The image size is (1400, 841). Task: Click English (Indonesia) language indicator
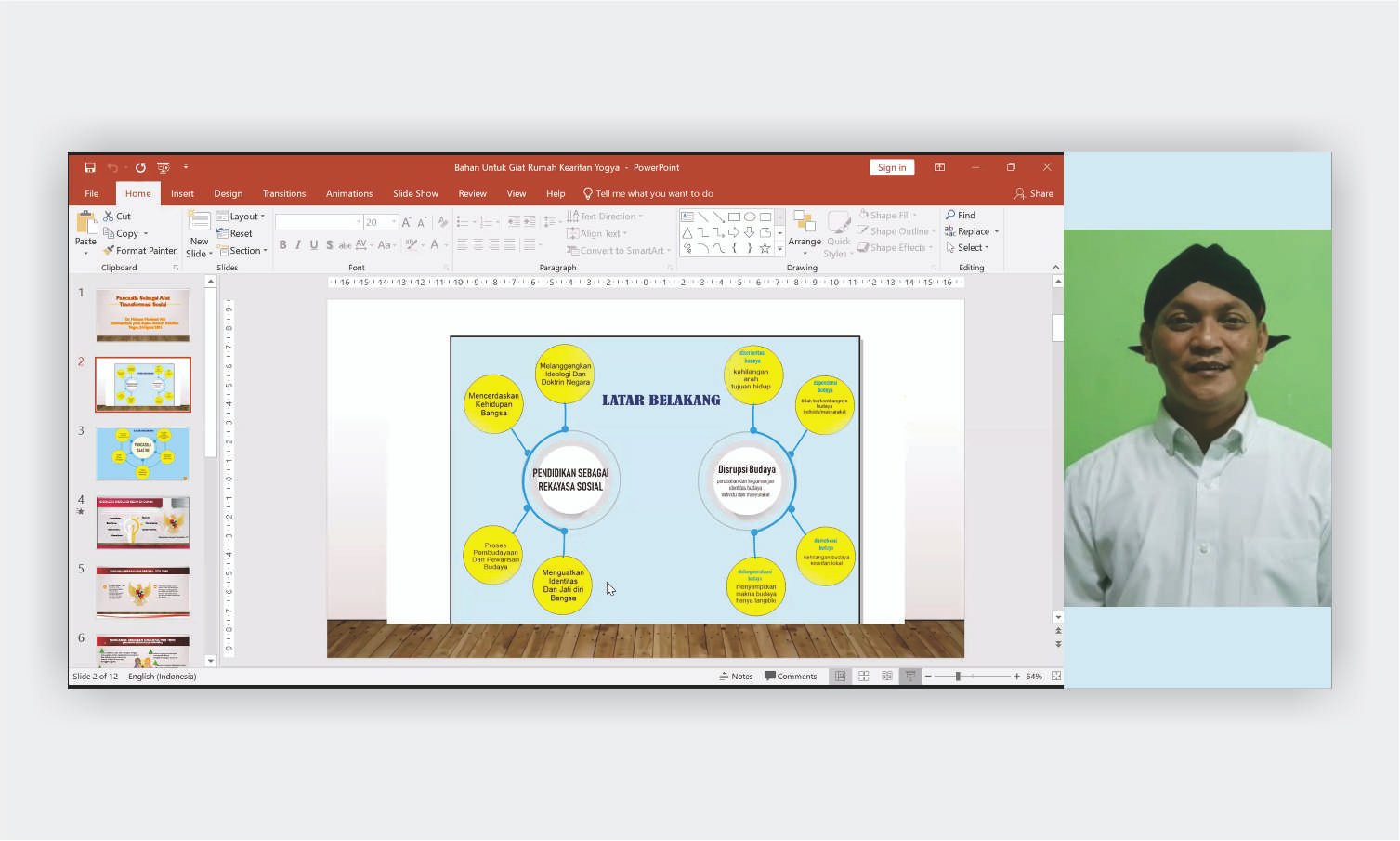(x=163, y=676)
